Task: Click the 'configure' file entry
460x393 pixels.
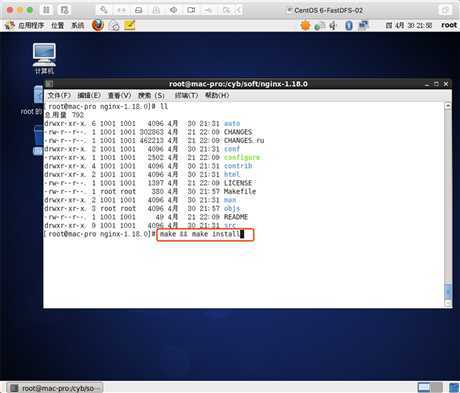Action: pyautogui.click(x=242, y=157)
